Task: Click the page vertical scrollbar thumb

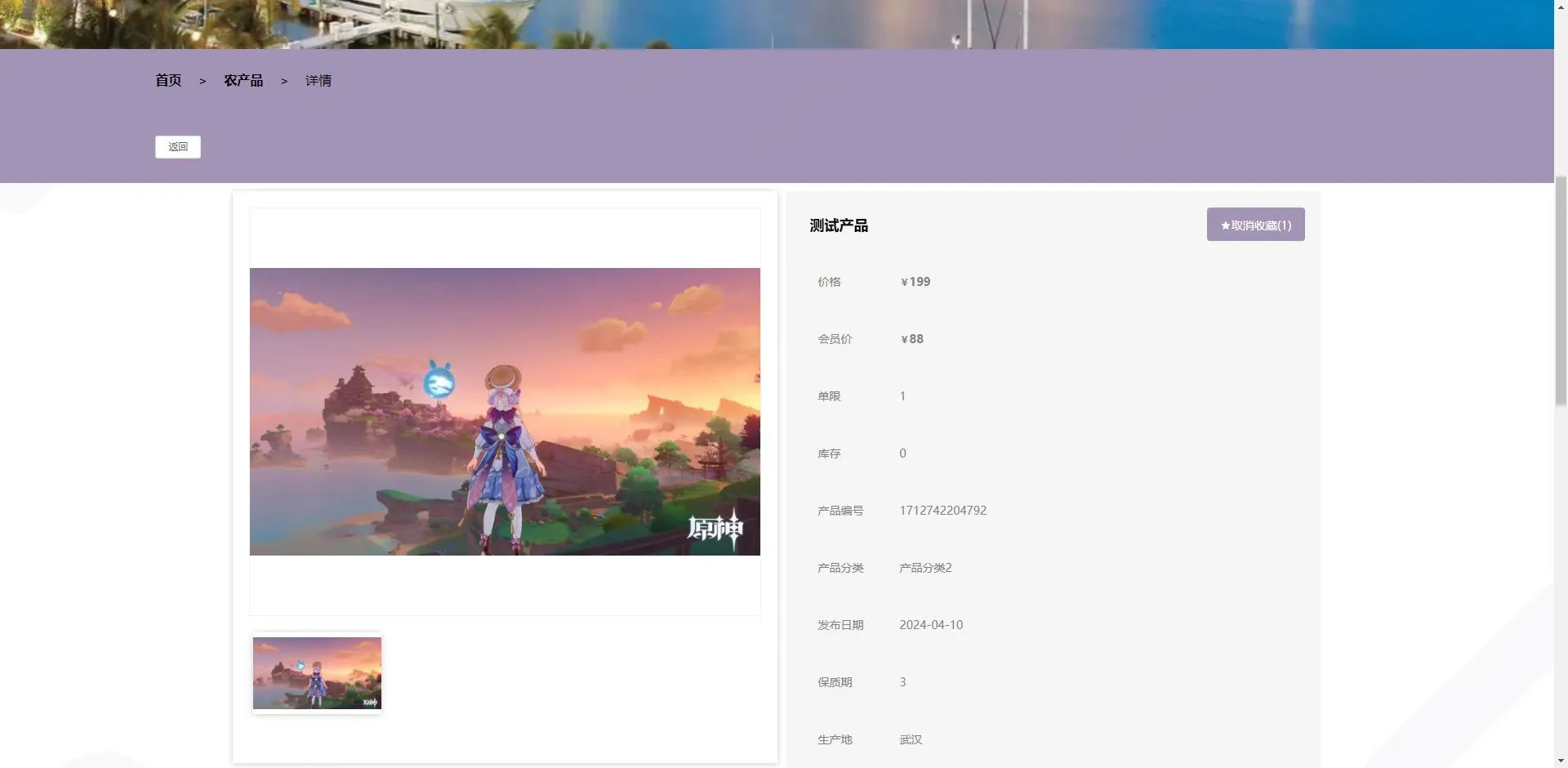Action: click(x=1561, y=290)
